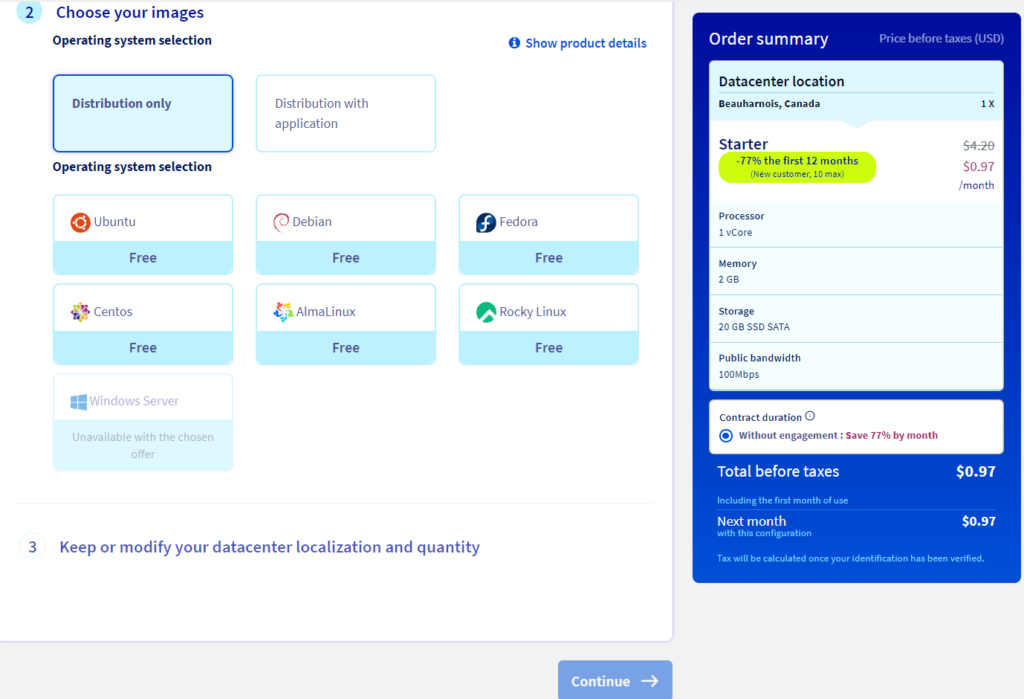
Task: Click the green -77% promotion badge
Action: (797, 167)
